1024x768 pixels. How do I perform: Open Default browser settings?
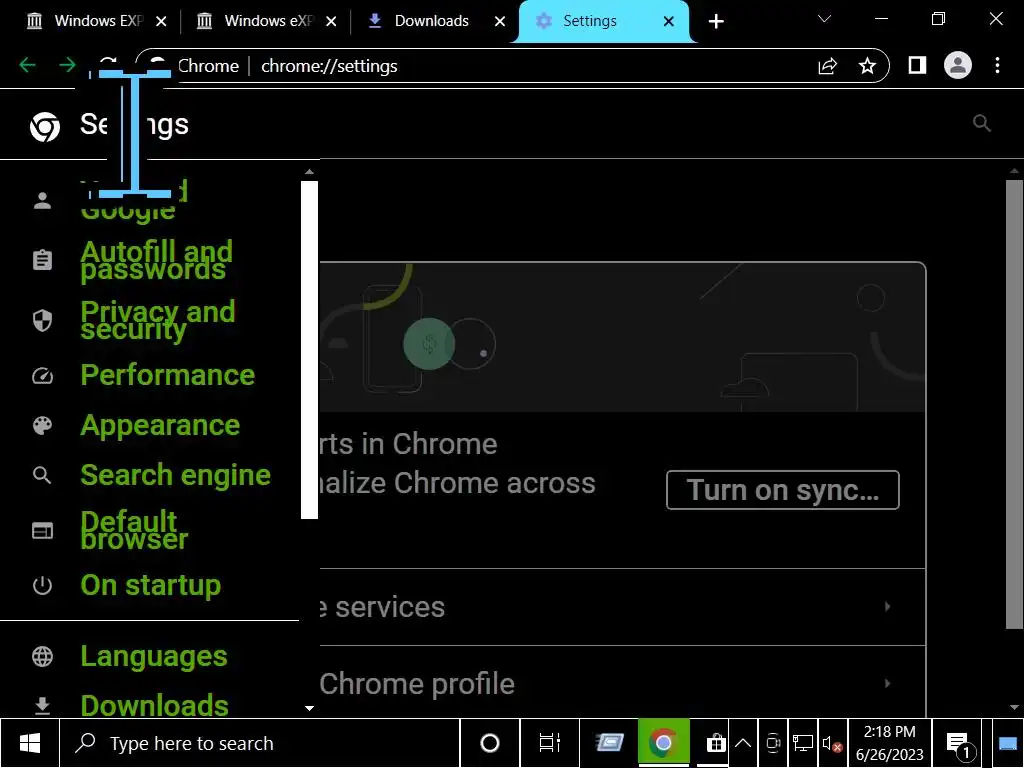(134, 530)
